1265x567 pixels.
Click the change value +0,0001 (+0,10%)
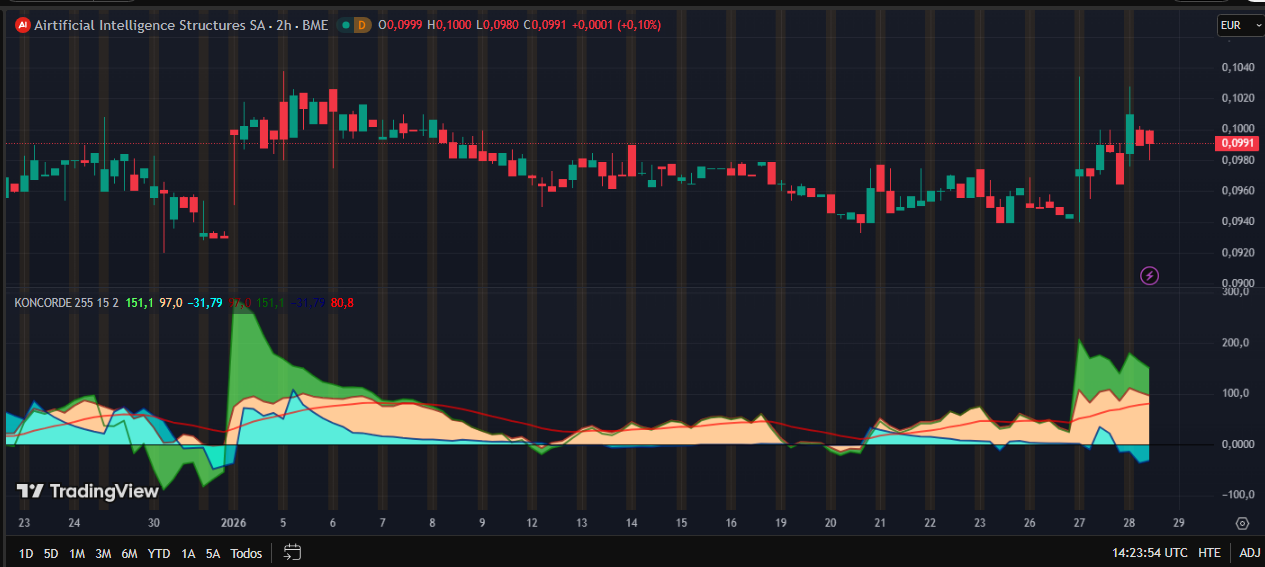tap(616, 25)
